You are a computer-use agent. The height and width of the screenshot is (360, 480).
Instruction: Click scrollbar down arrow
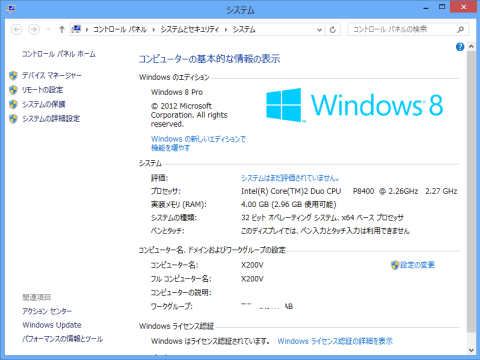click(x=471, y=350)
